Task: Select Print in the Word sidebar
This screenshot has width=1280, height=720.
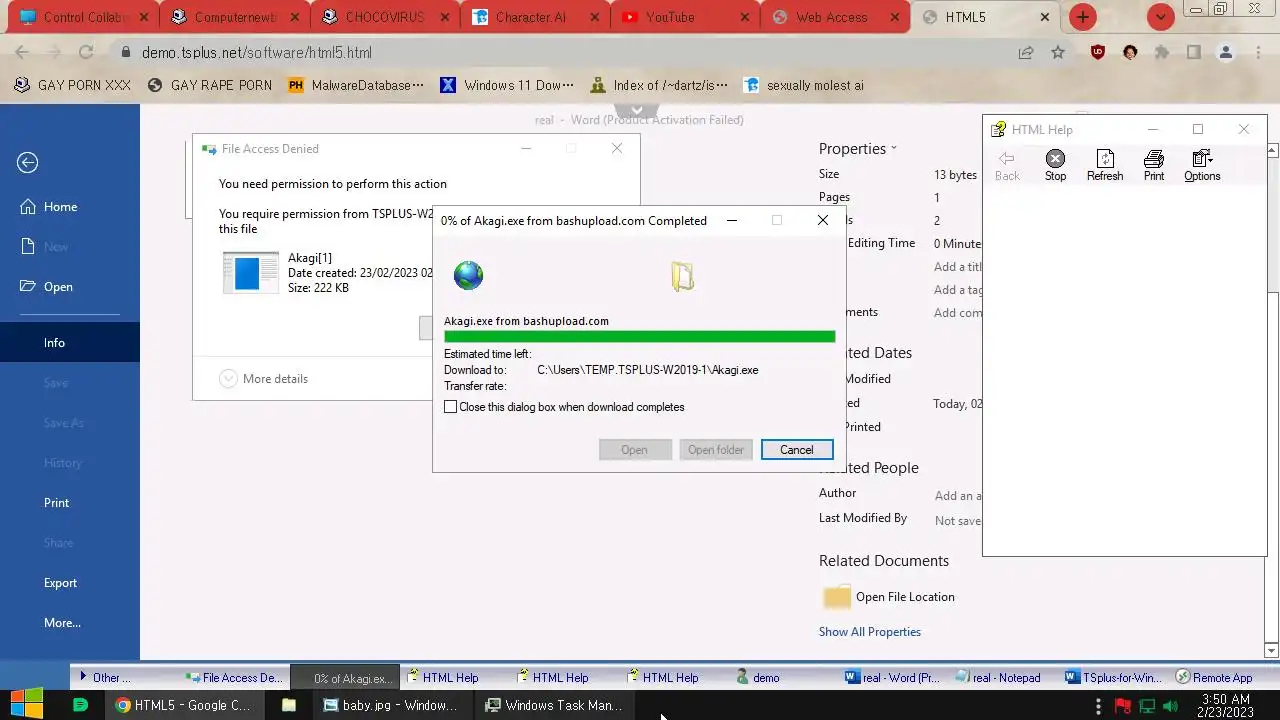Action: [x=56, y=503]
